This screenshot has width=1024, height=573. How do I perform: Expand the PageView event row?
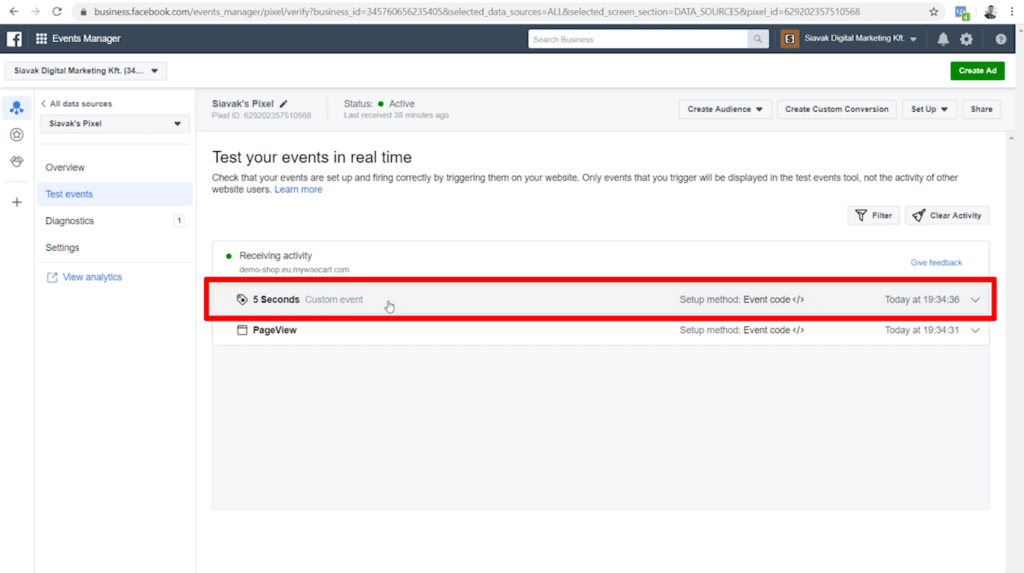pos(975,330)
